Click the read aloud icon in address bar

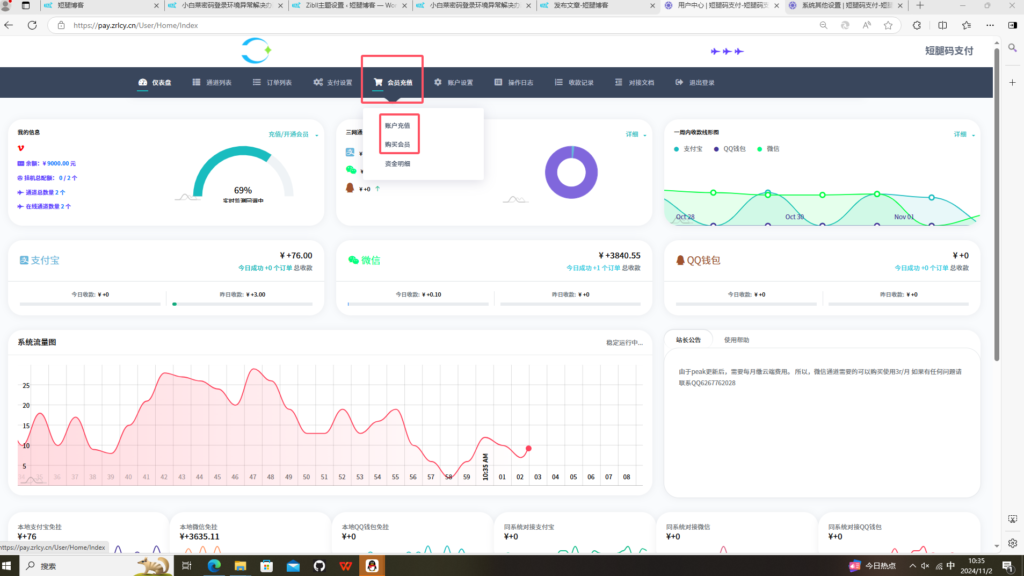(x=867, y=25)
